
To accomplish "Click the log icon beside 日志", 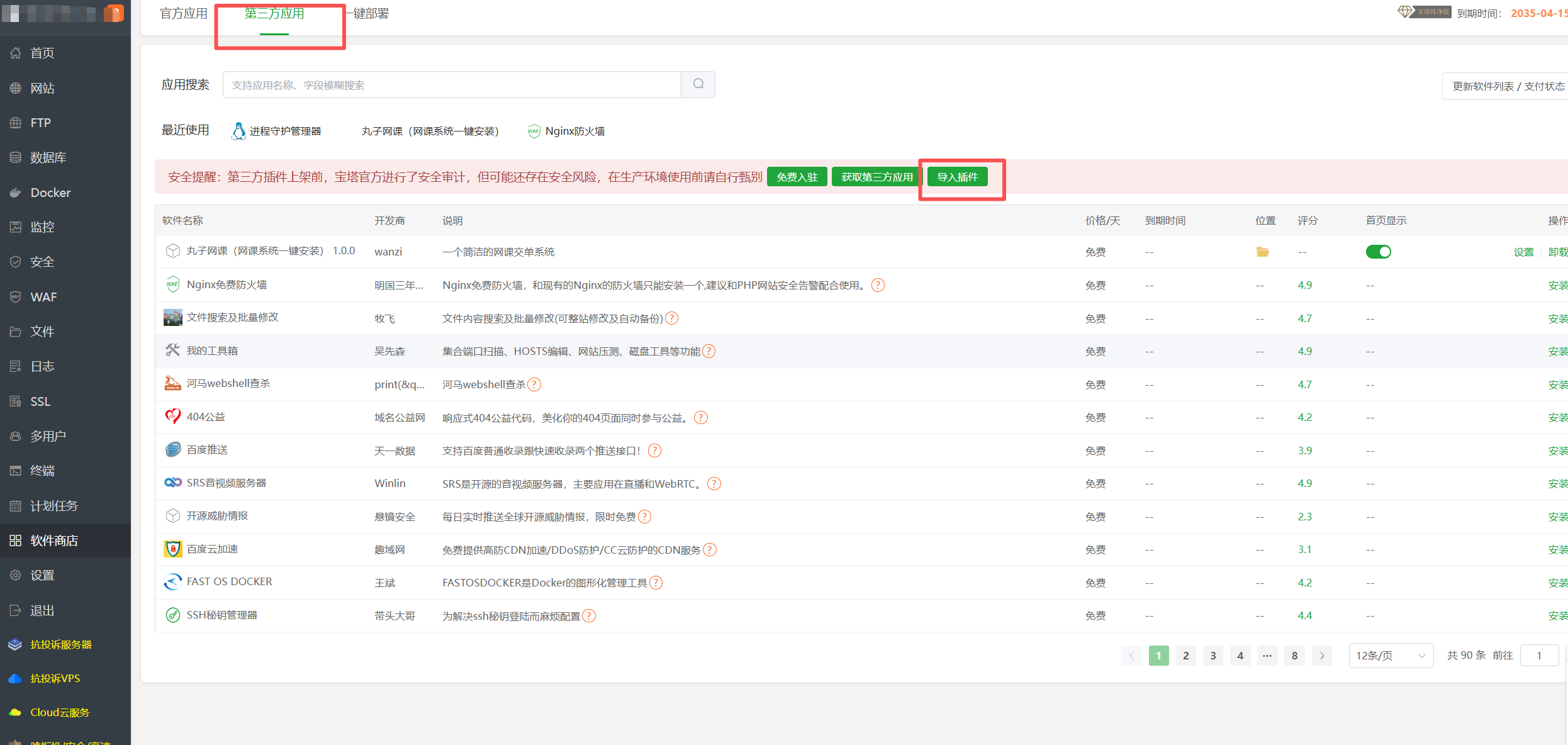I will 16,366.
